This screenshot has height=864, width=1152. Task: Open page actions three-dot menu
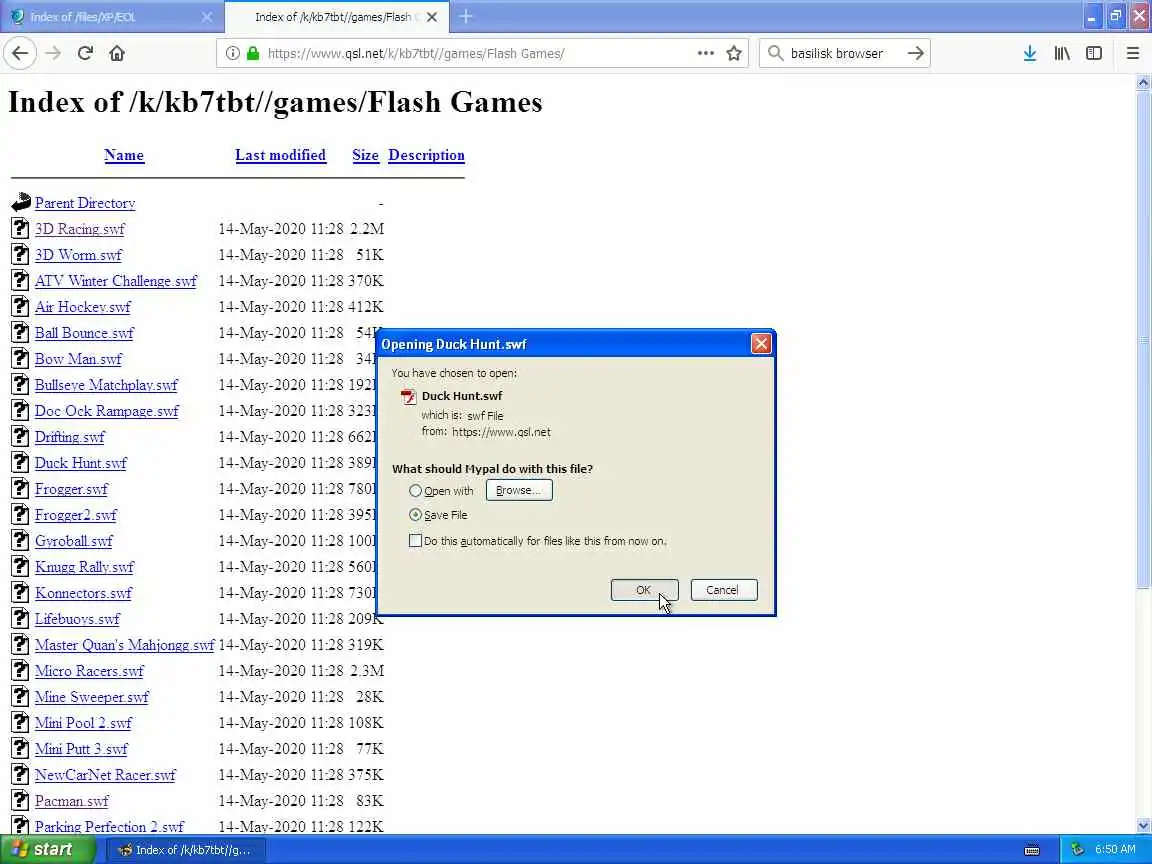705,53
